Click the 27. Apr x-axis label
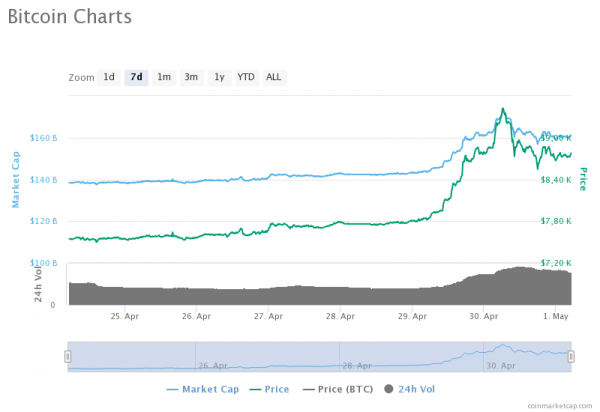This screenshot has width=600, height=412. click(x=268, y=316)
